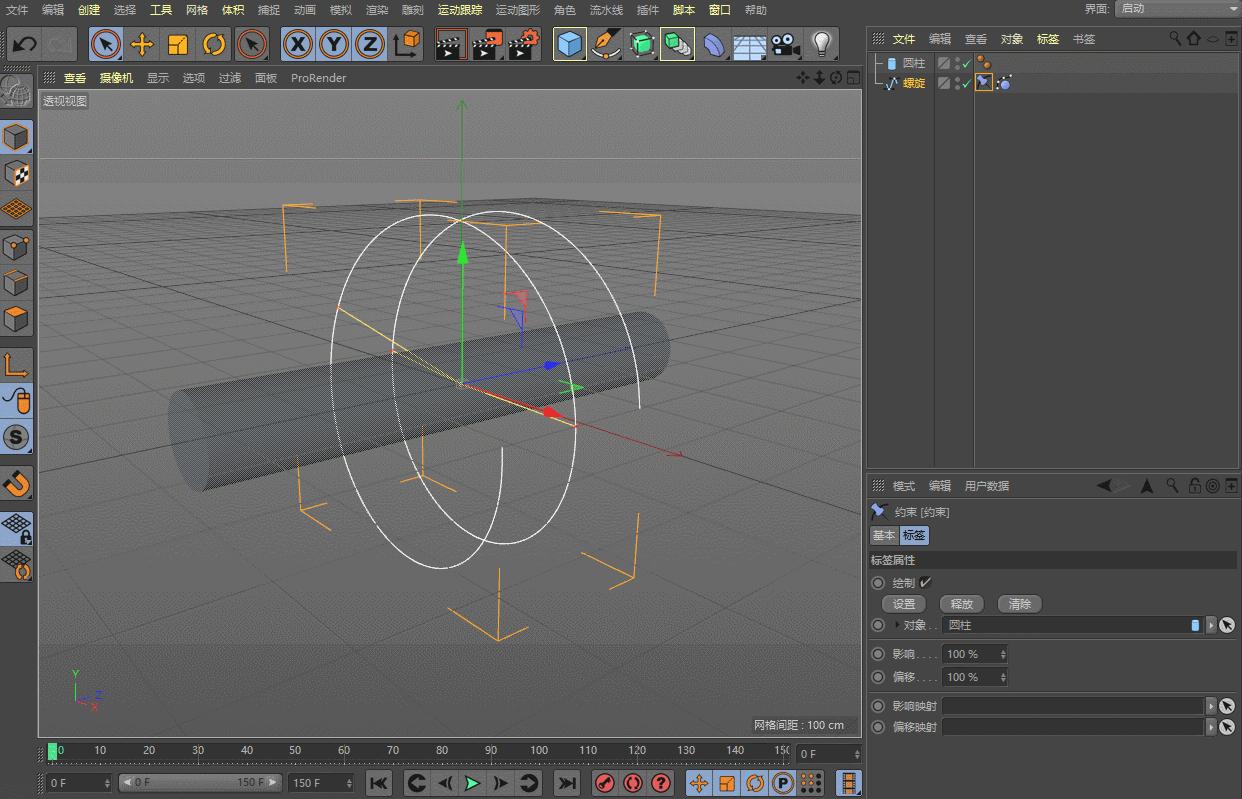Viewport: 1242px width, 799px height.
Task: Click the Cube primitive icon
Action: (569, 44)
